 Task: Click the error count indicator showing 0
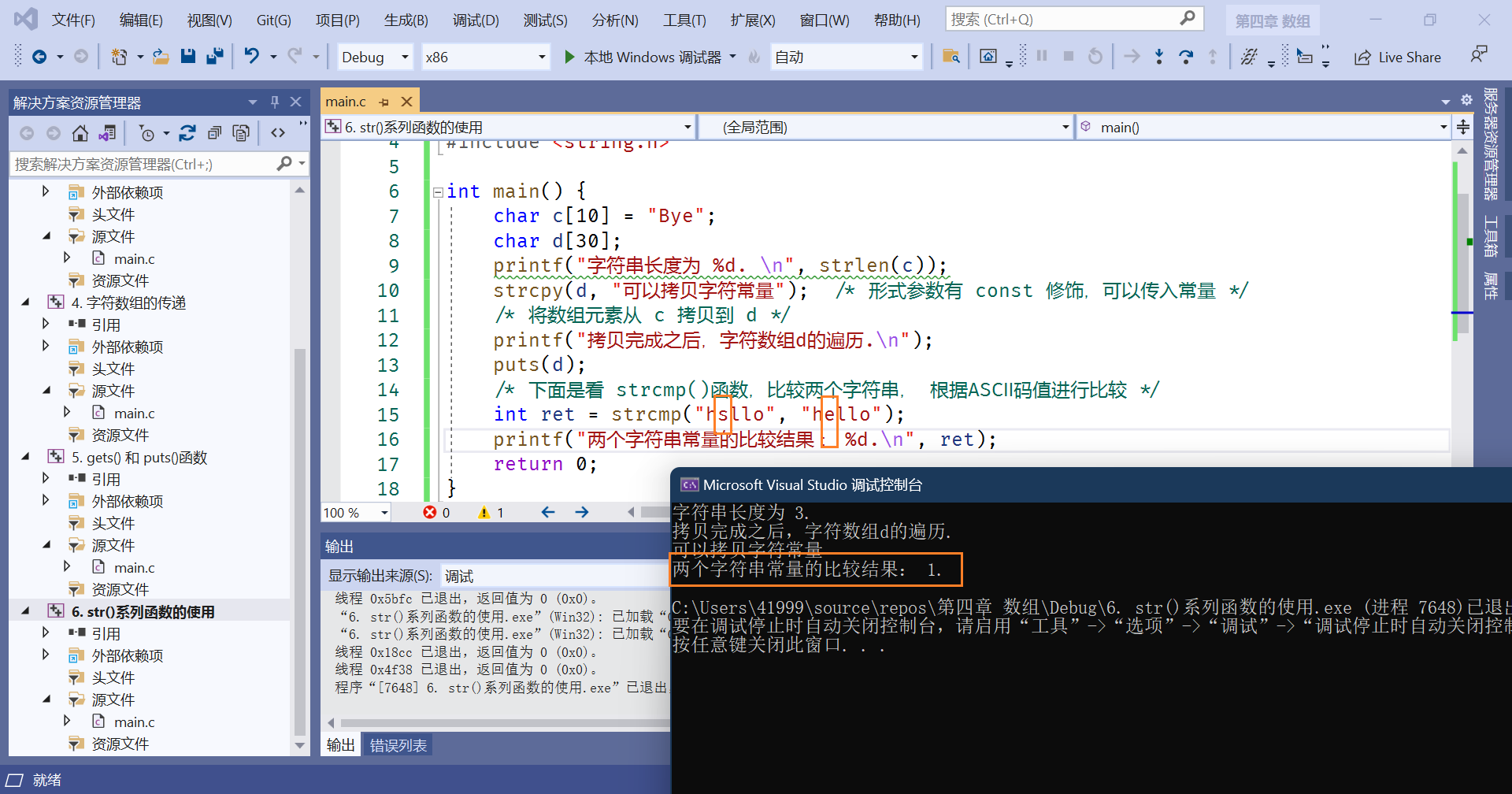[437, 513]
